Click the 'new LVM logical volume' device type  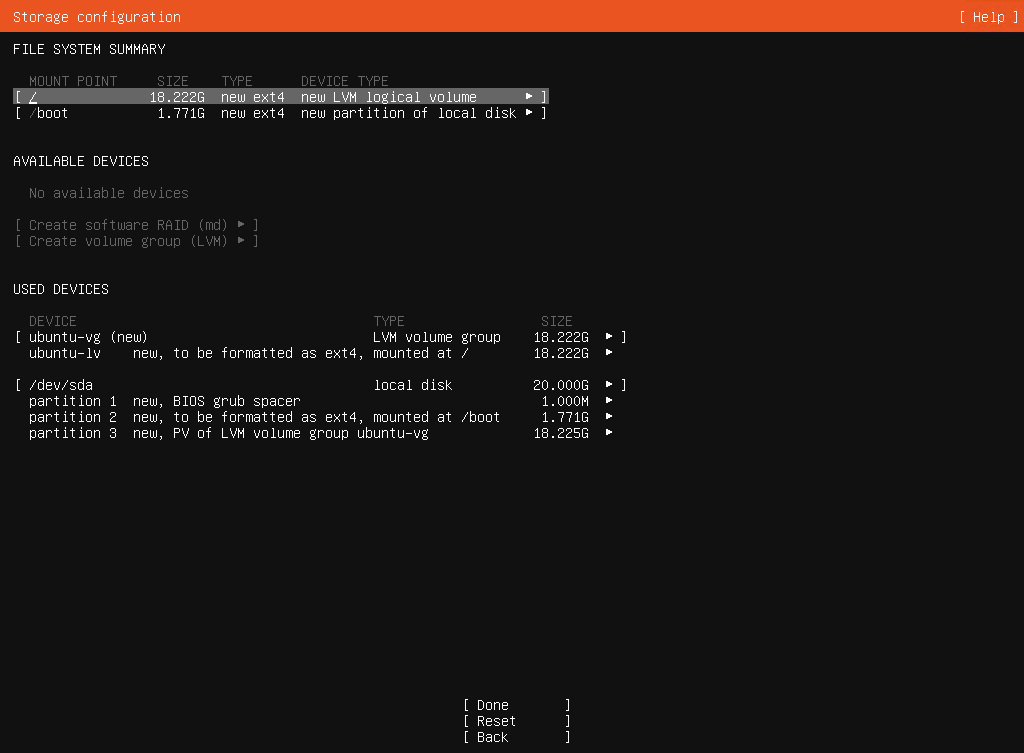(x=389, y=97)
